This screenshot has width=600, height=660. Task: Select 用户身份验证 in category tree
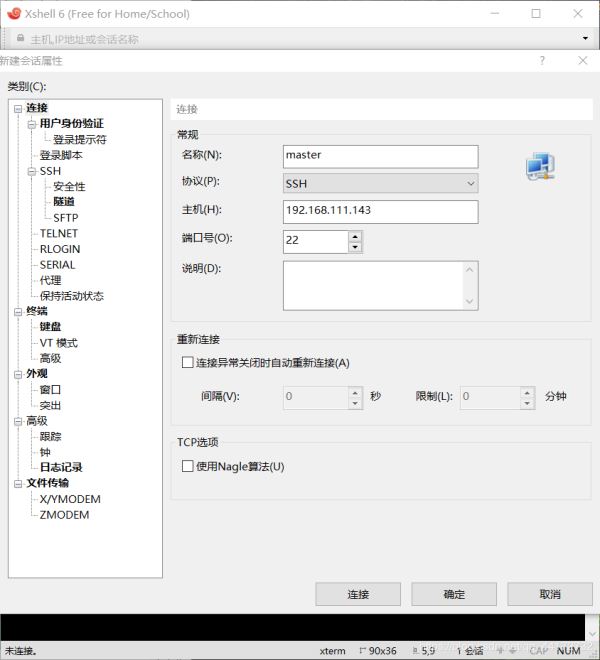click(x=71, y=124)
